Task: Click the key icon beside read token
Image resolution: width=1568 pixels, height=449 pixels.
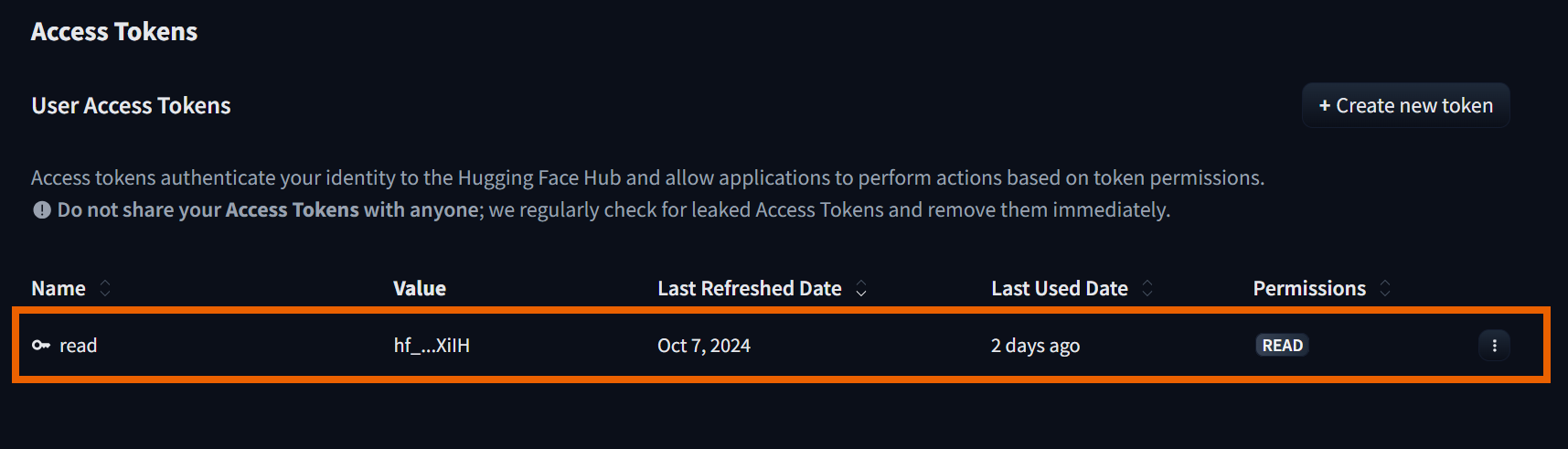Action: (41, 346)
